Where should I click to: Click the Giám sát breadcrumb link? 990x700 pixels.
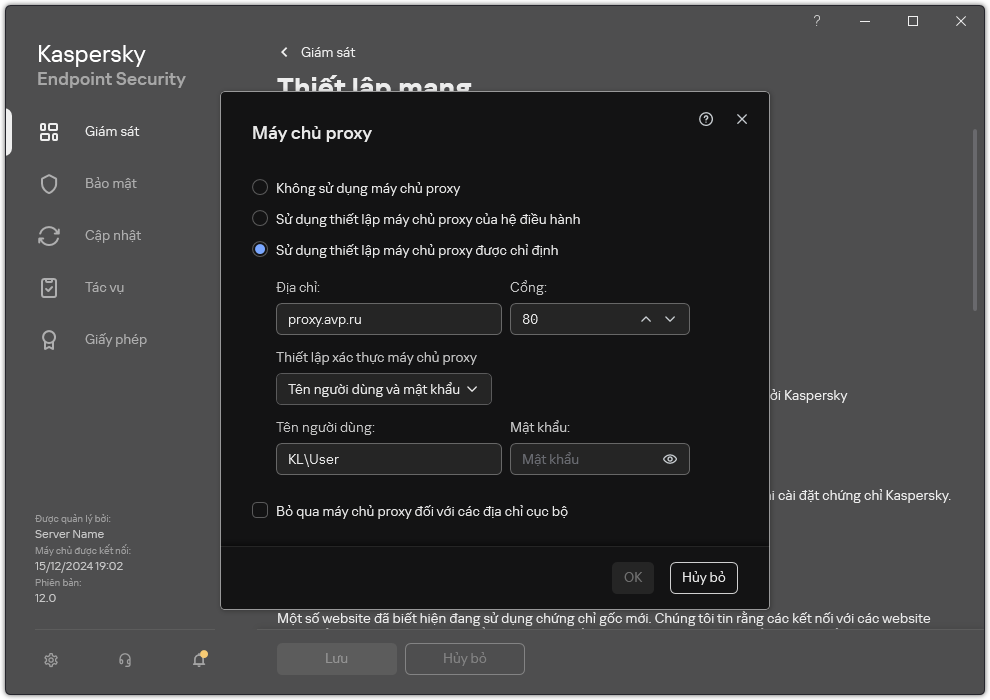pyautogui.click(x=328, y=52)
